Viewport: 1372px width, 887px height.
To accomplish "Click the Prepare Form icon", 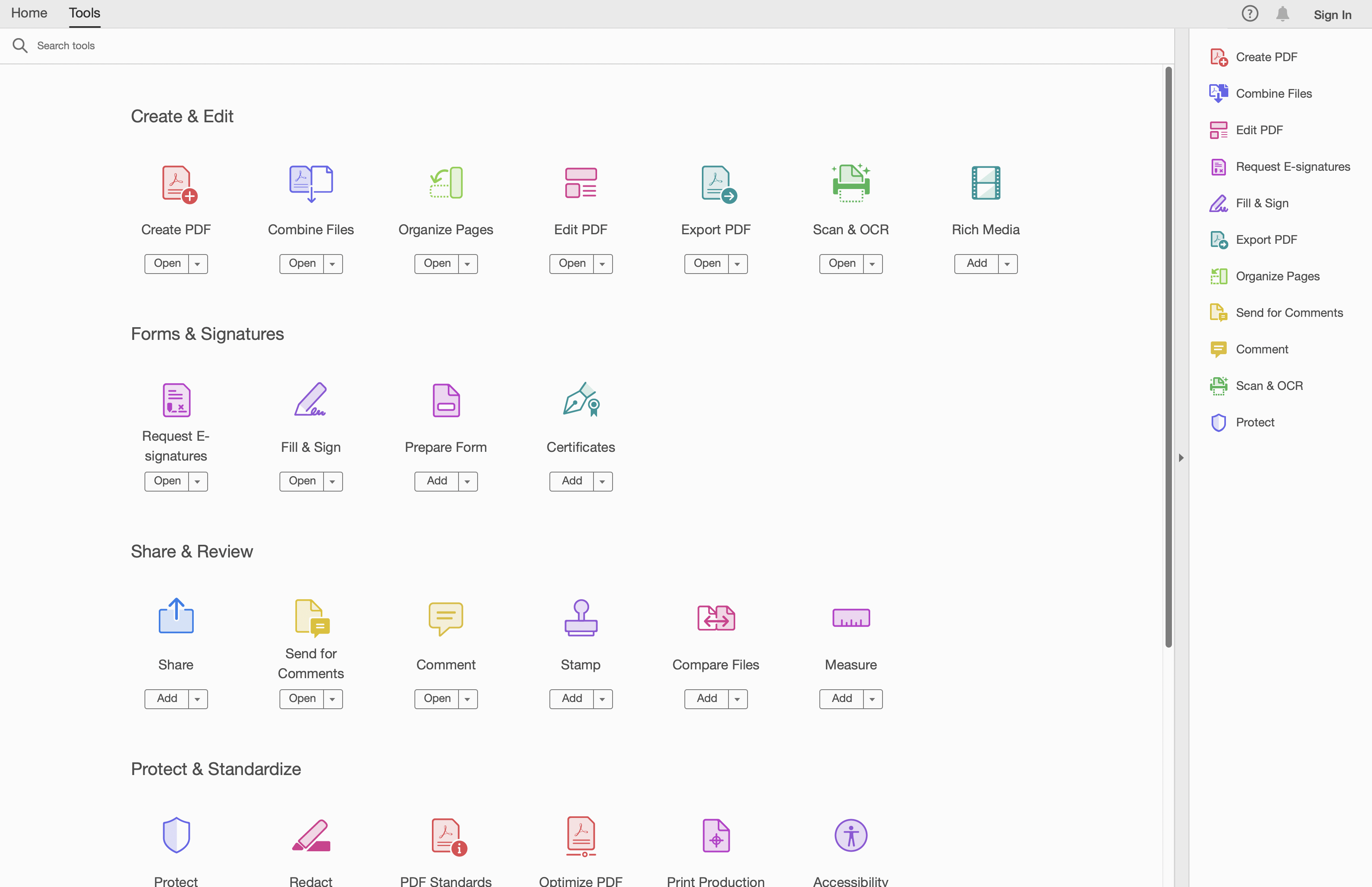I will click(446, 400).
